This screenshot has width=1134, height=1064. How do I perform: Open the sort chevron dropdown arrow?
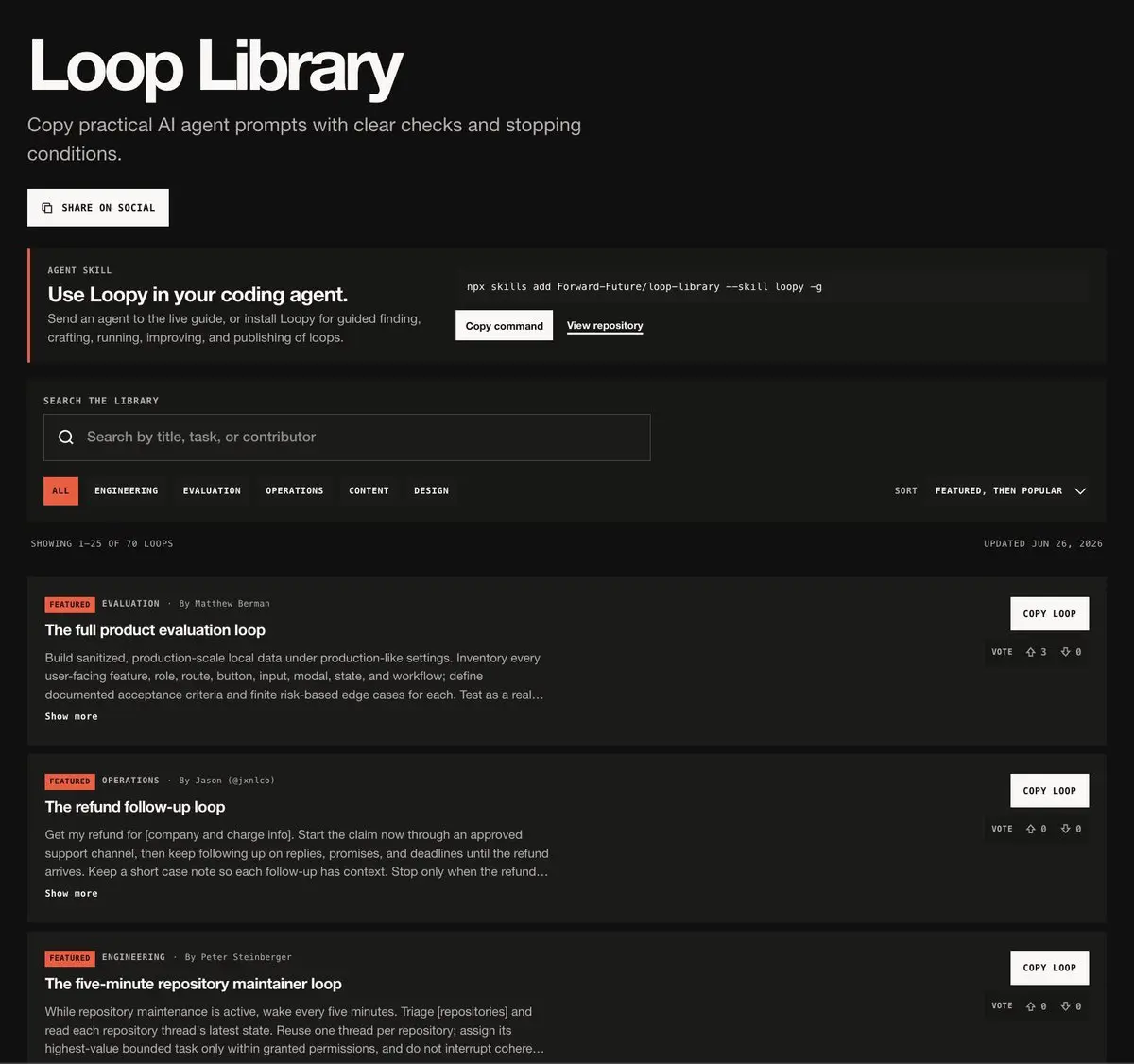[1080, 490]
